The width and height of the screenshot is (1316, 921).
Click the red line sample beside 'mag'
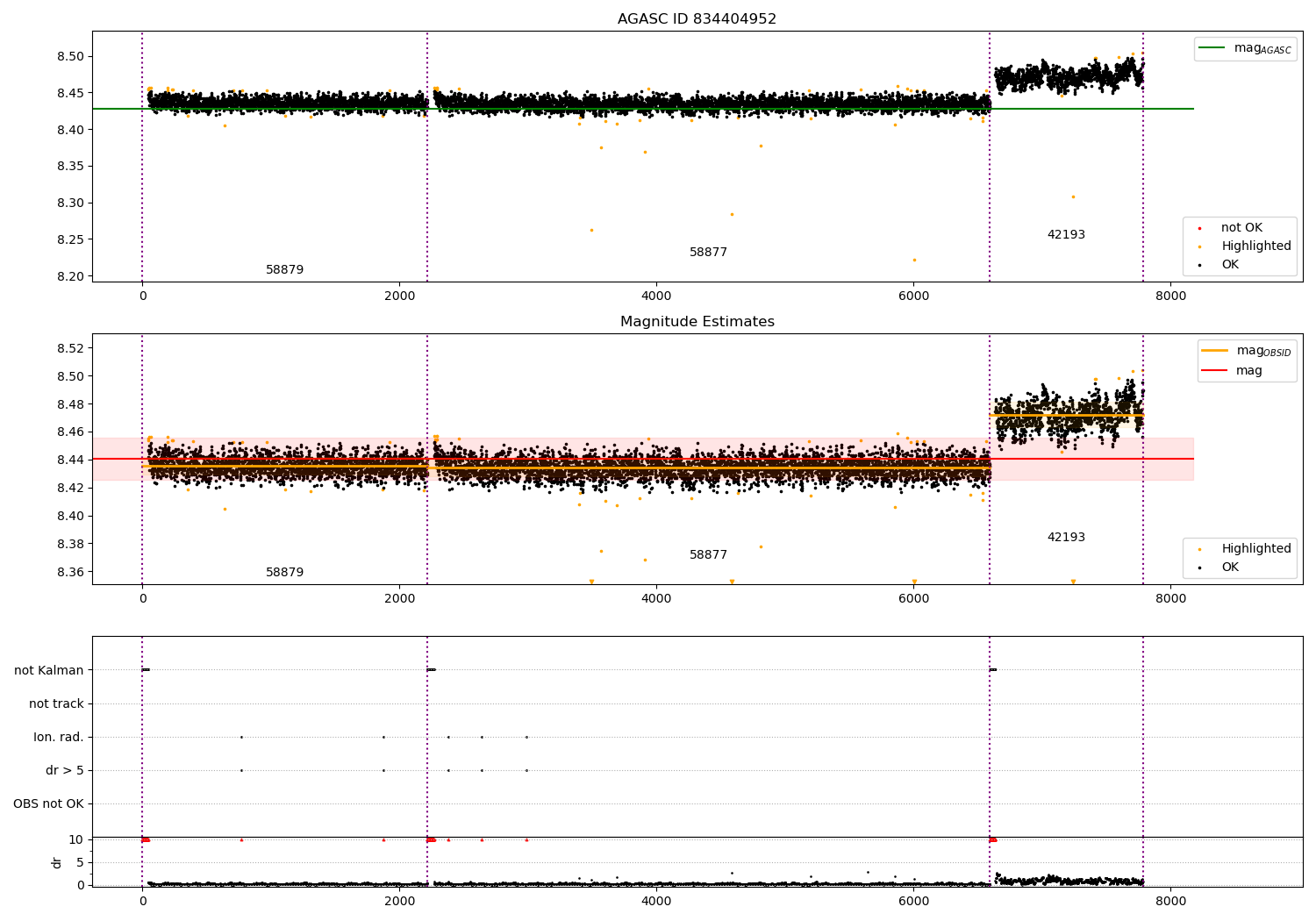tap(1215, 371)
